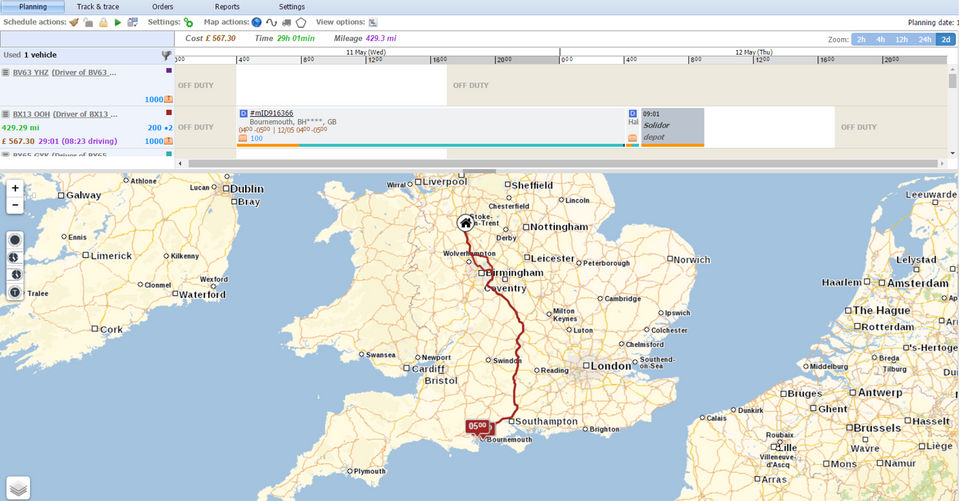Click the blue globe map action icon

(x=257, y=22)
